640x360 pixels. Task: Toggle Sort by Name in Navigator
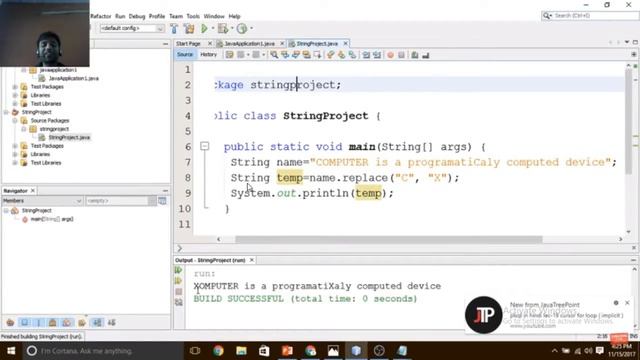click(97, 323)
